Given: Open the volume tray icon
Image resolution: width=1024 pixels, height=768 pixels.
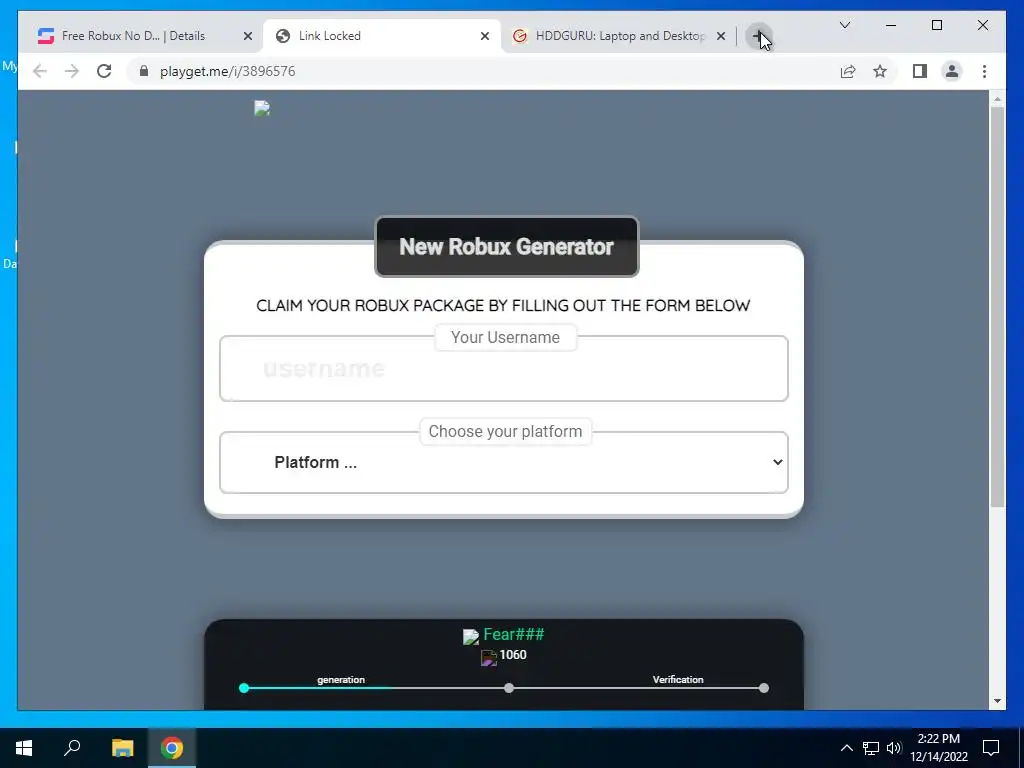Looking at the screenshot, I should (x=894, y=748).
